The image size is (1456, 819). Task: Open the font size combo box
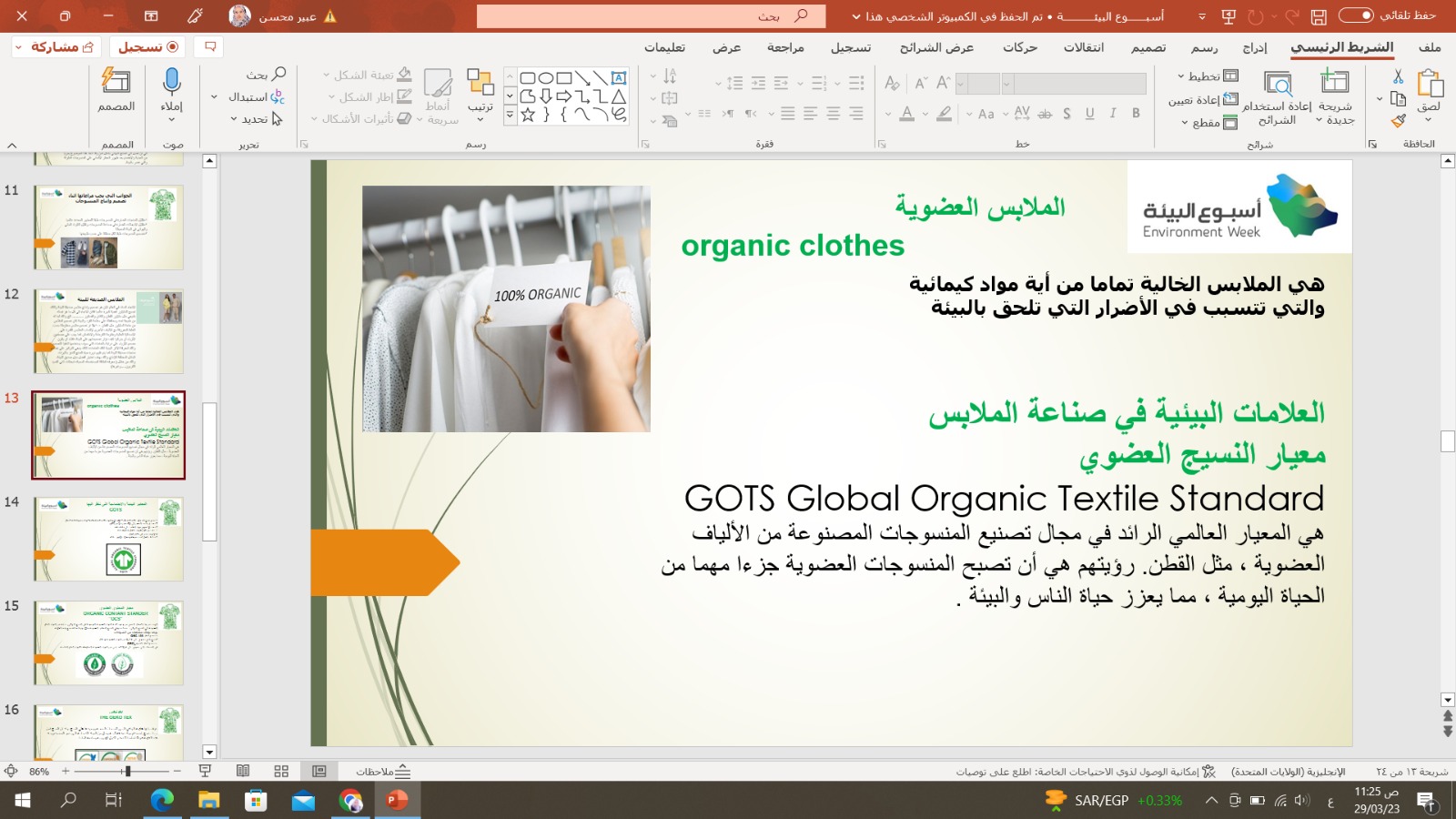tap(978, 84)
